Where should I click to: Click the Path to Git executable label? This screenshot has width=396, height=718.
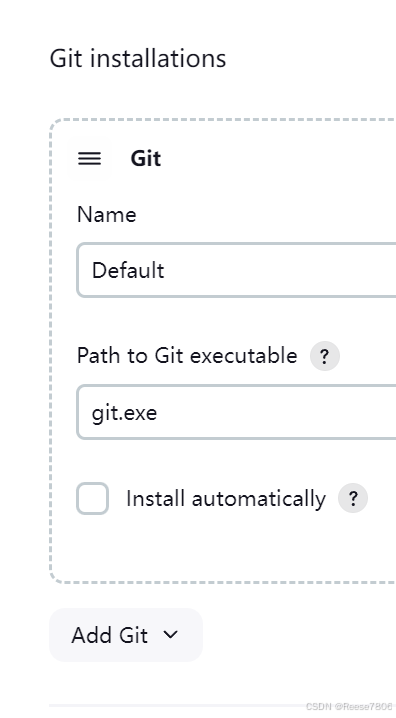point(187,356)
